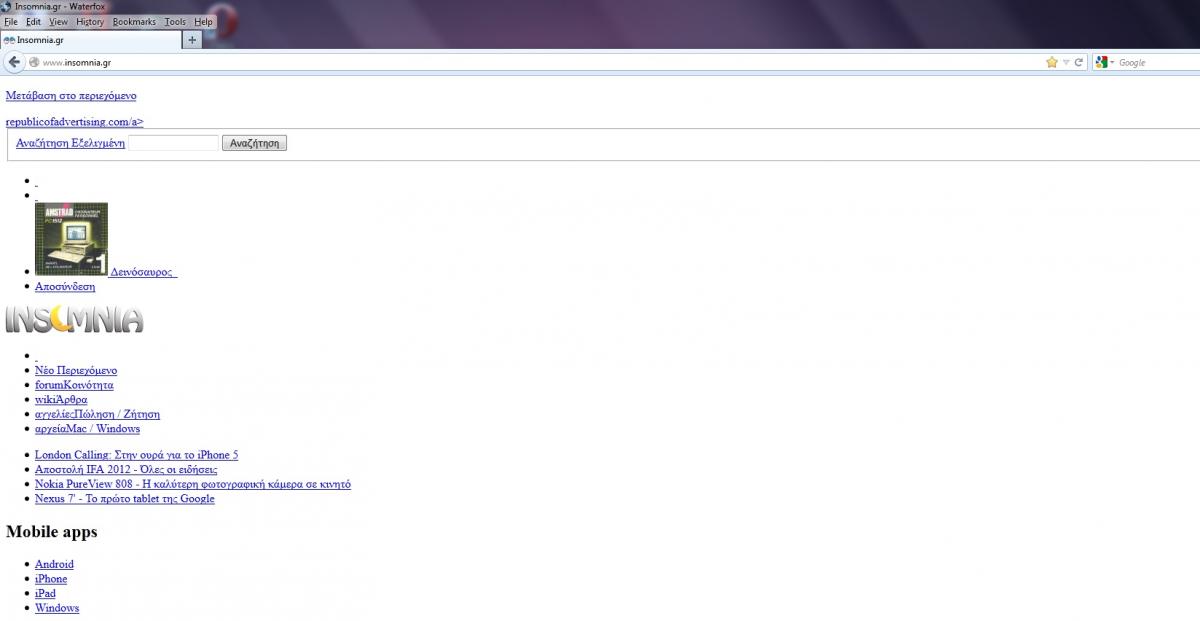
Task: Click the iPhone mobile apps link
Action: (51, 579)
